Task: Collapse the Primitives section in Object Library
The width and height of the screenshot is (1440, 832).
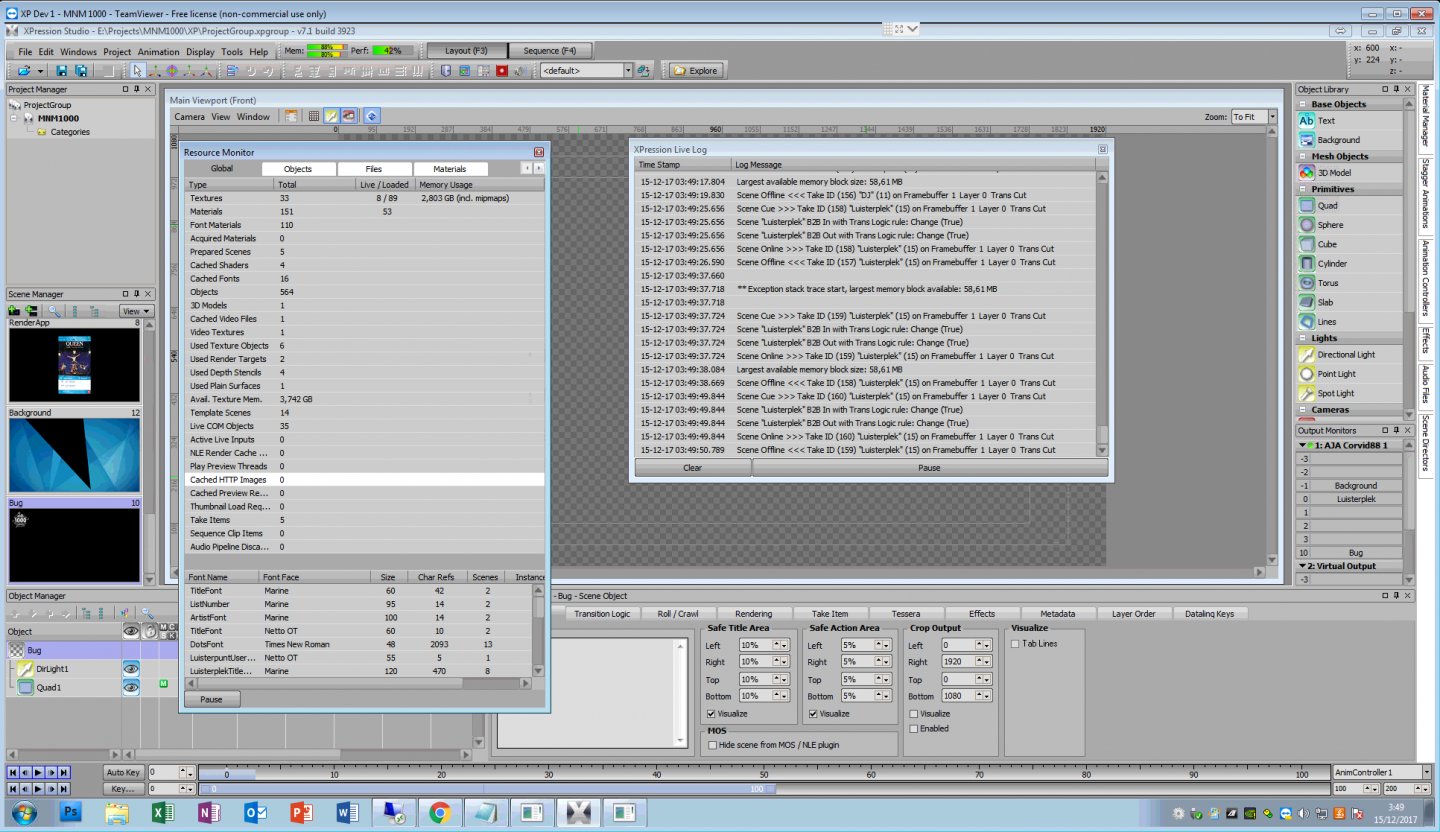Action: (x=1303, y=189)
